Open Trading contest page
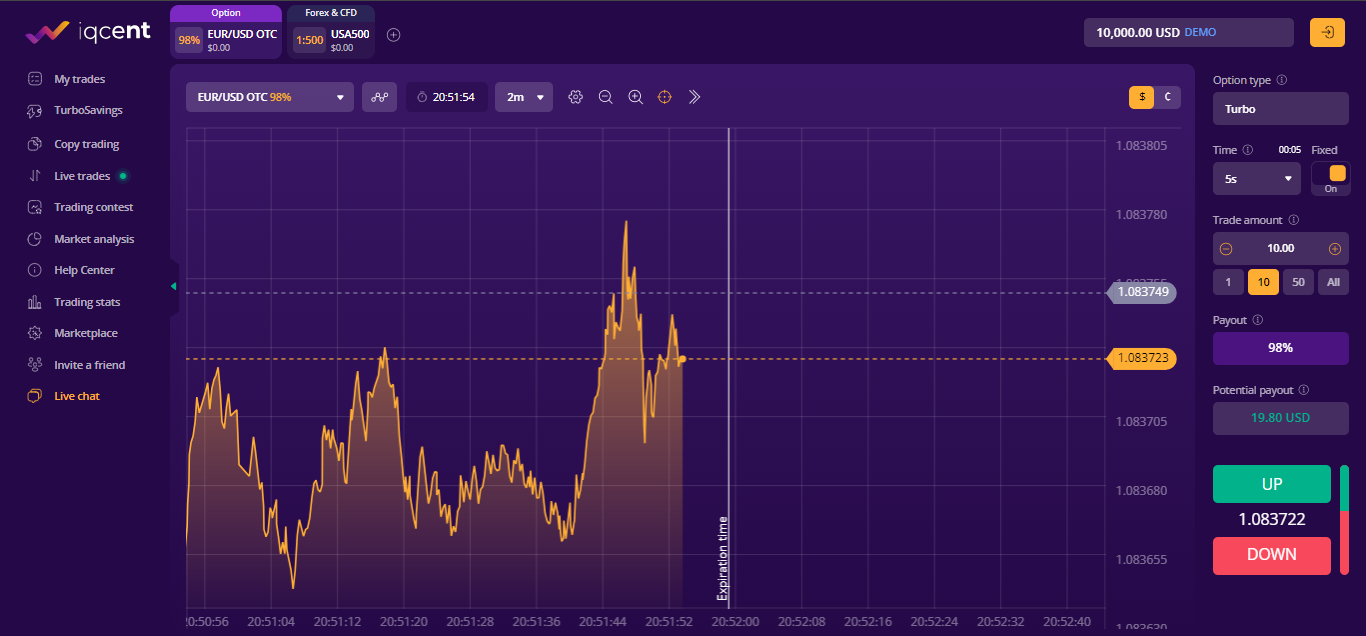This screenshot has width=1366, height=636. point(93,207)
